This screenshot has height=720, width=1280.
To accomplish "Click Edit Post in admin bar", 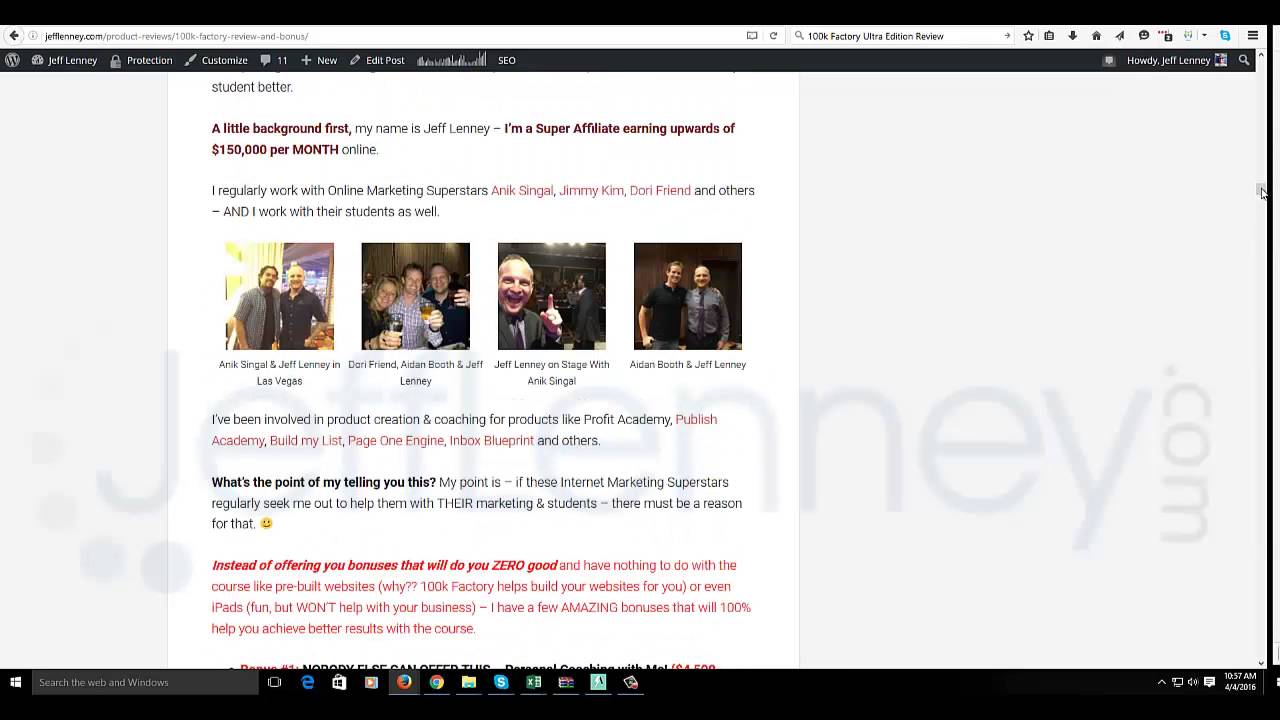I will point(377,60).
